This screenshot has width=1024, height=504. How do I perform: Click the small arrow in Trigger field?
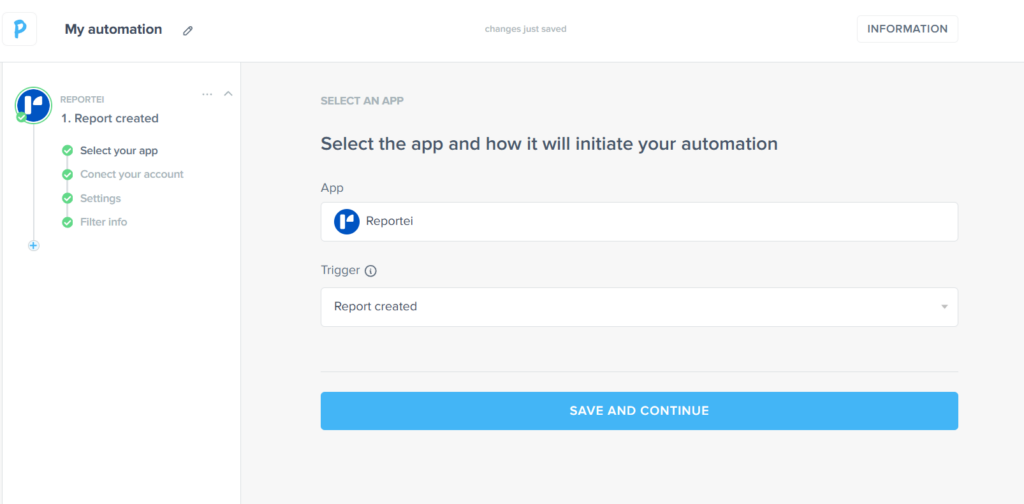point(944,307)
